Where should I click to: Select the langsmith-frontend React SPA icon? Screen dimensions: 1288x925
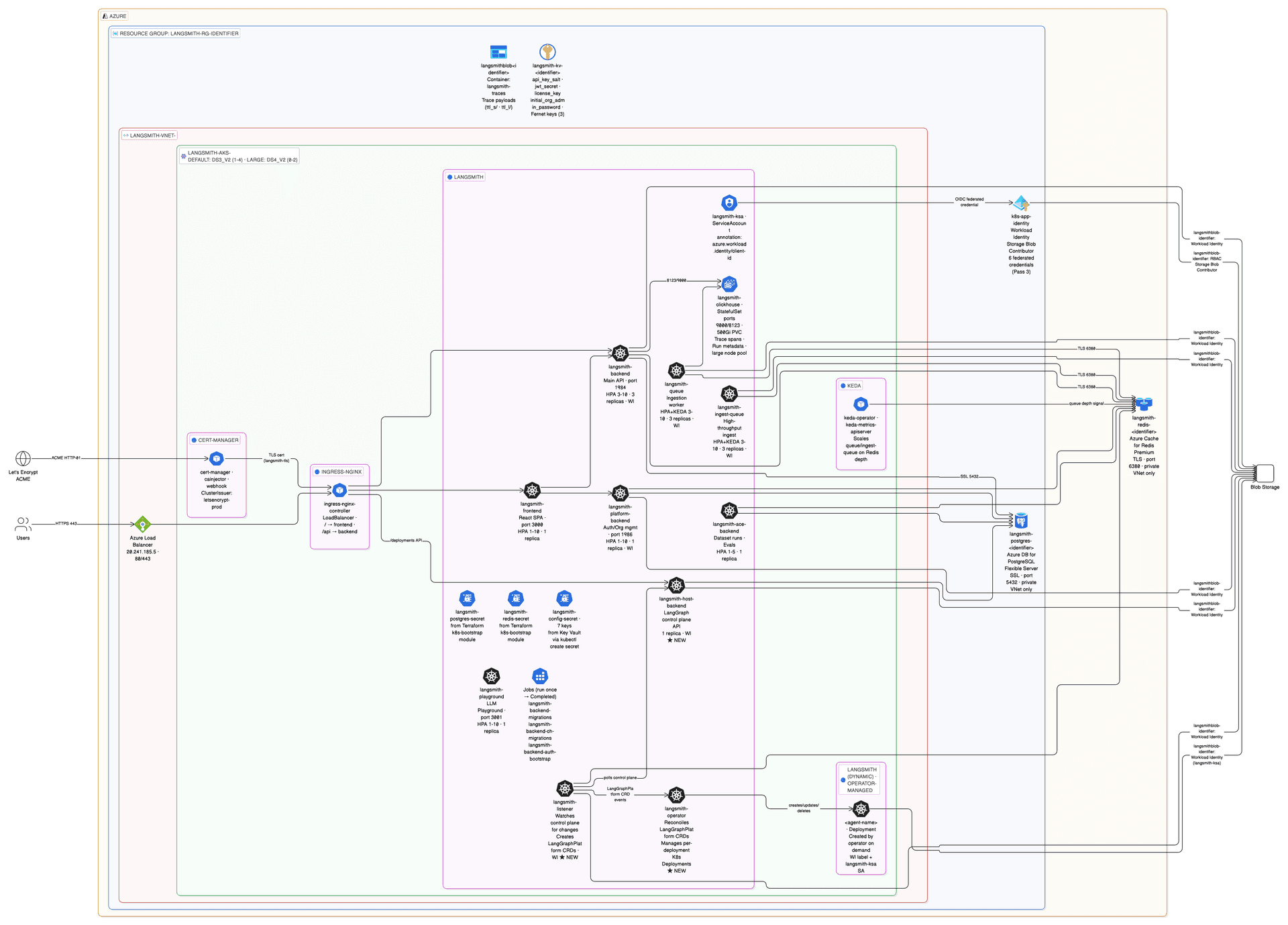pos(532,490)
